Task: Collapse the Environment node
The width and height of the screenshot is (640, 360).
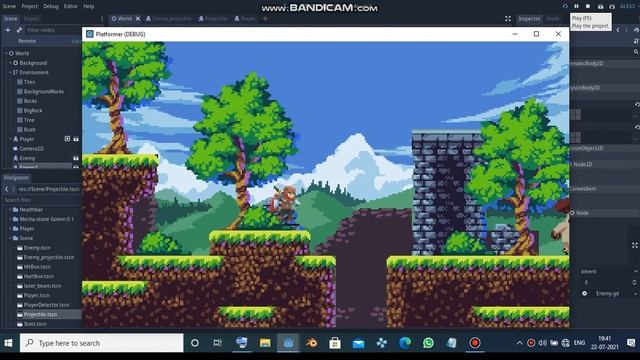Action: [x=10, y=73]
